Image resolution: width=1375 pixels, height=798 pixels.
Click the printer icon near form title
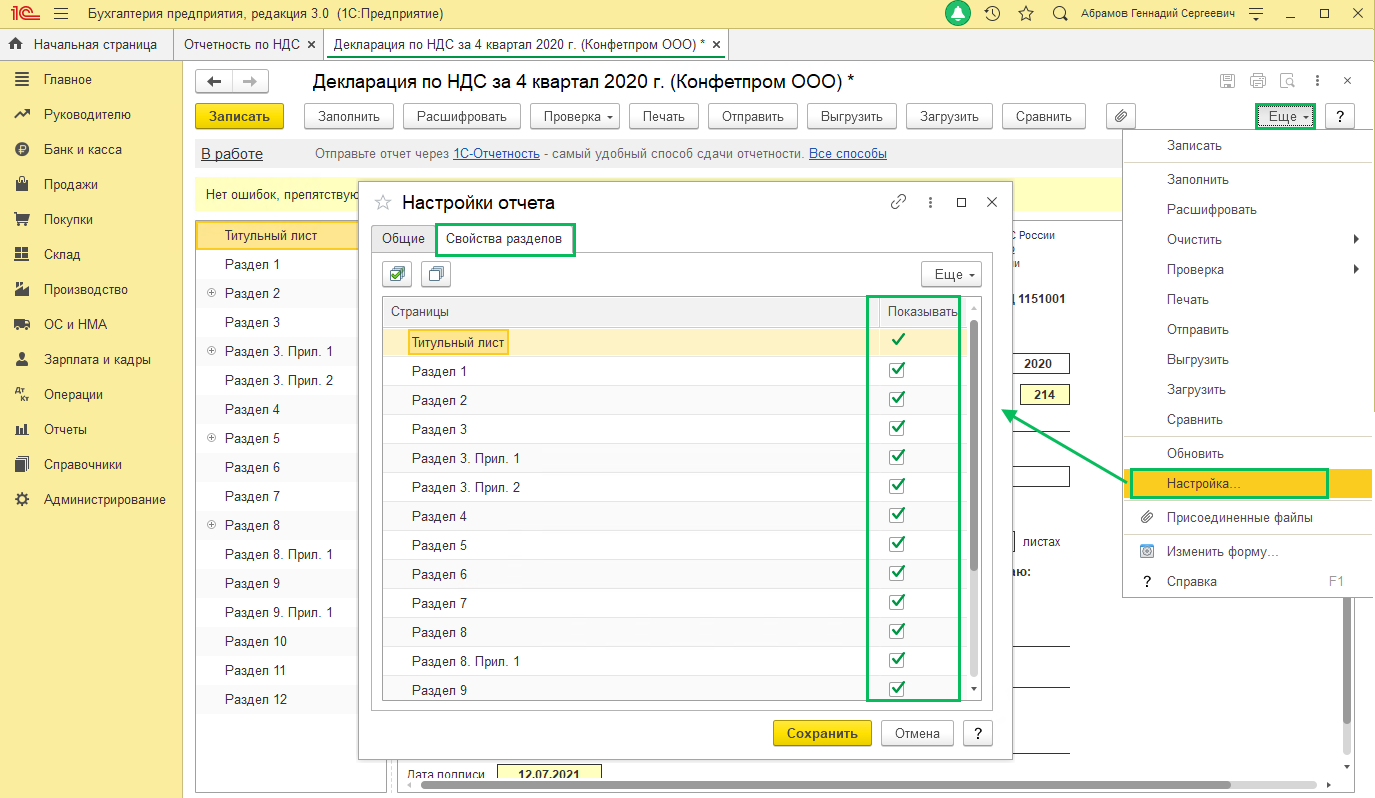pyautogui.click(x=1258, y=81)
